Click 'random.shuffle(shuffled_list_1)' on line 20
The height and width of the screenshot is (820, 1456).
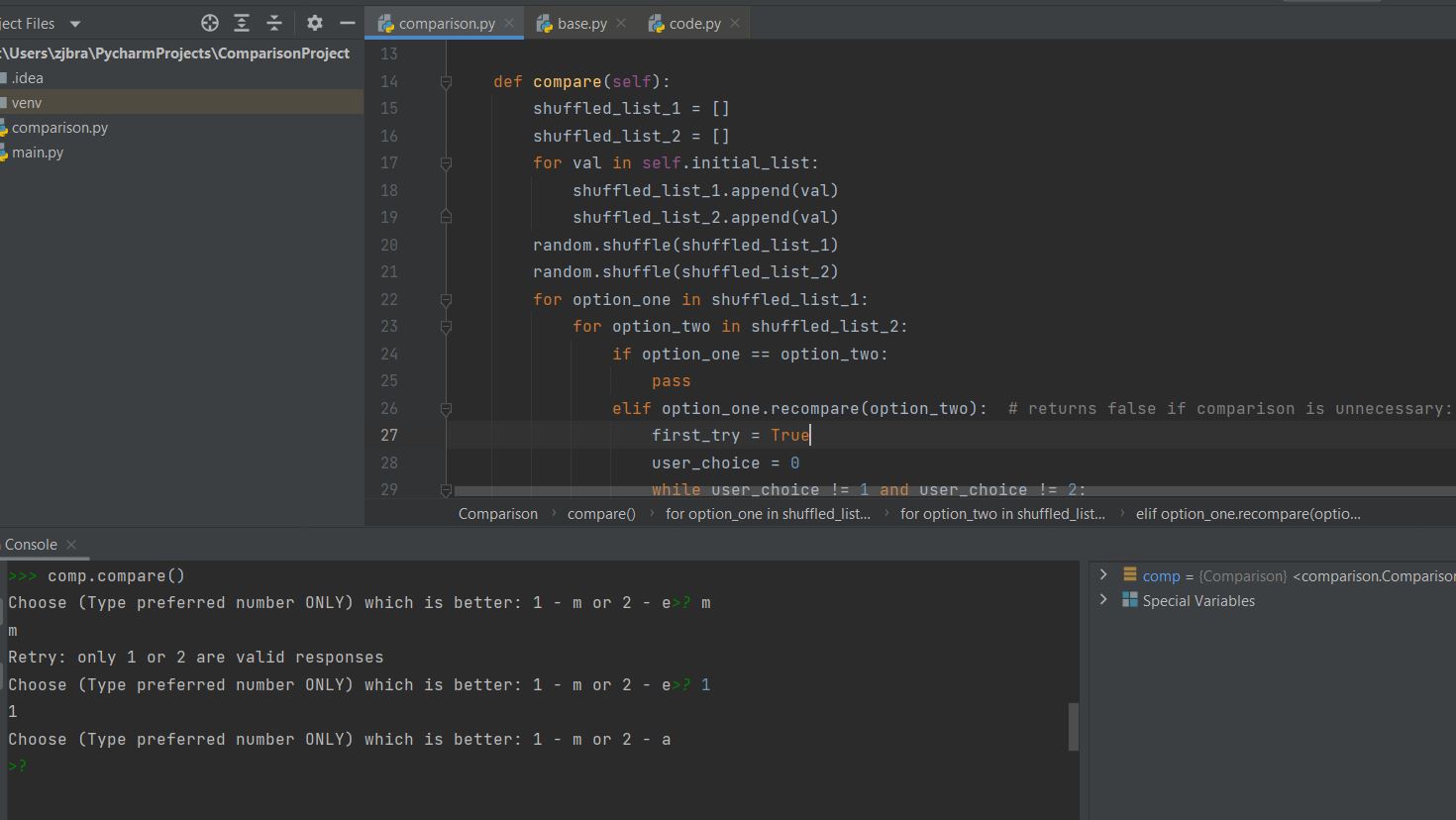click(685, 245)
